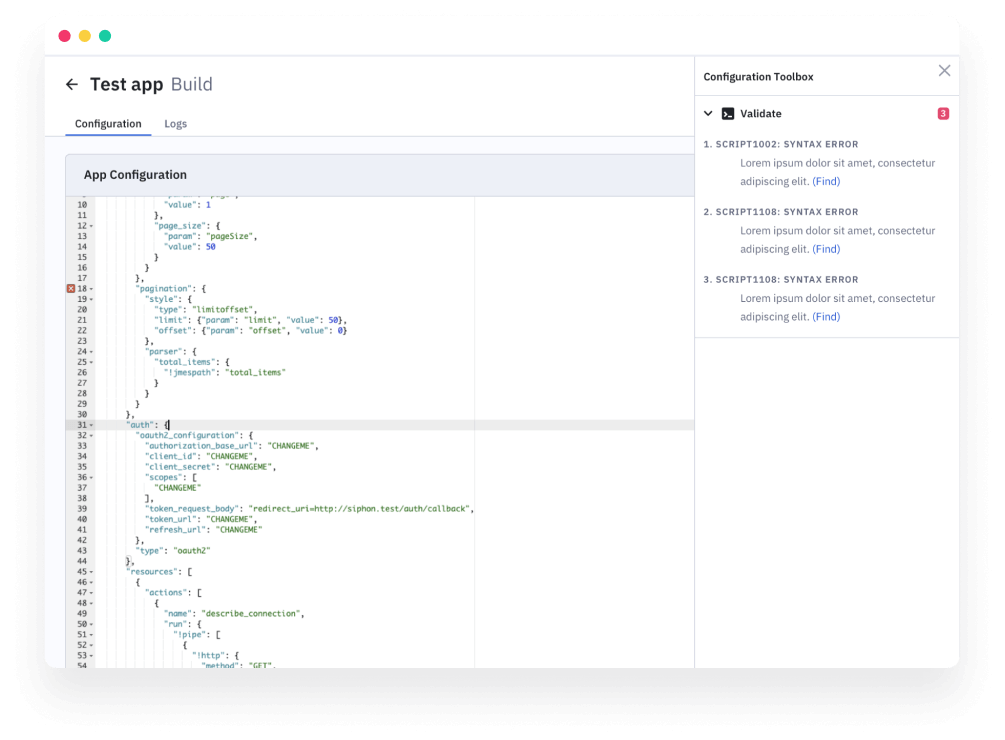The height and width of the screenshot is (740, 1005).
Task: Fold line 50 run block
Action: [91, 624]
